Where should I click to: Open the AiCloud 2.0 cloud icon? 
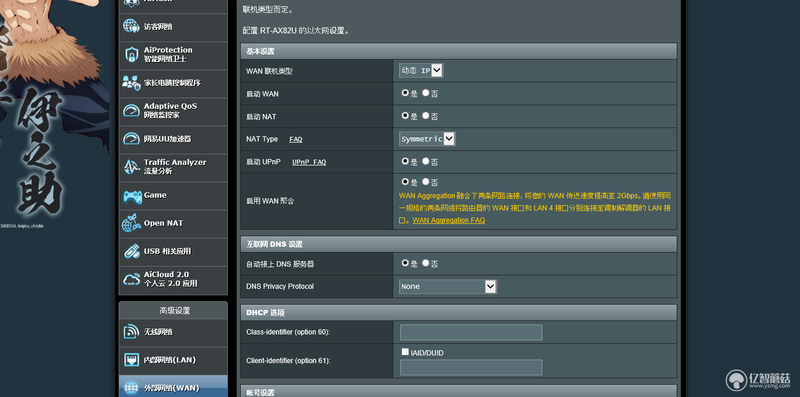[131, 279]
